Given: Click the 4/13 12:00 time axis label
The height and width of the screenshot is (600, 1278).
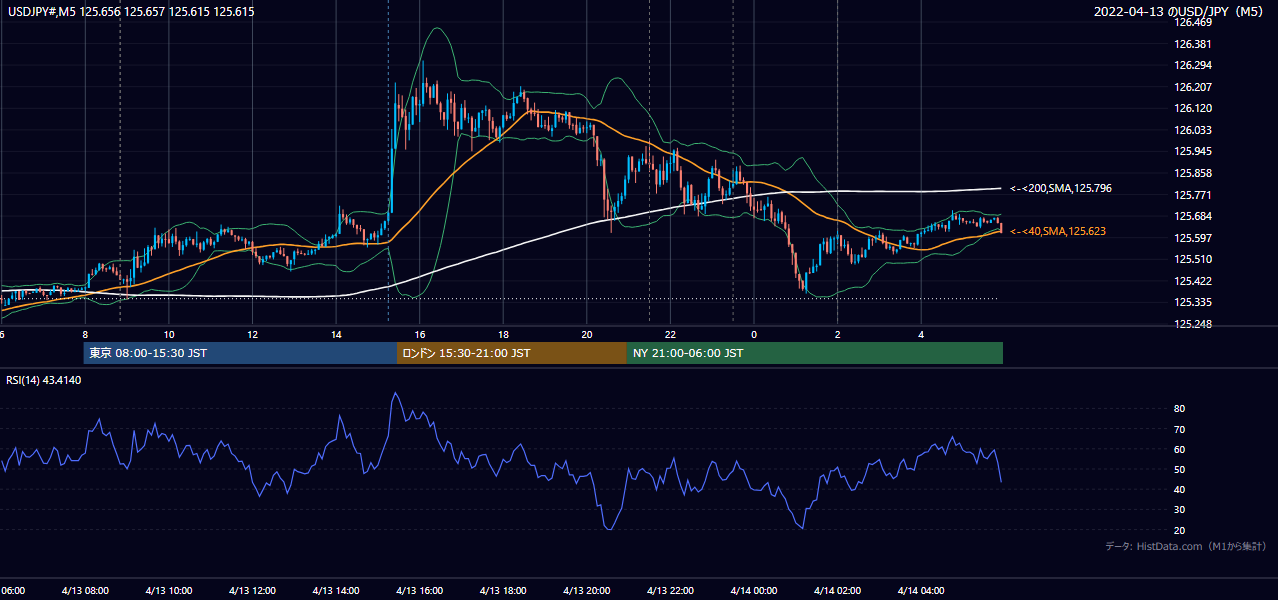Looking at the screenshot, I should tap(252, 590).
